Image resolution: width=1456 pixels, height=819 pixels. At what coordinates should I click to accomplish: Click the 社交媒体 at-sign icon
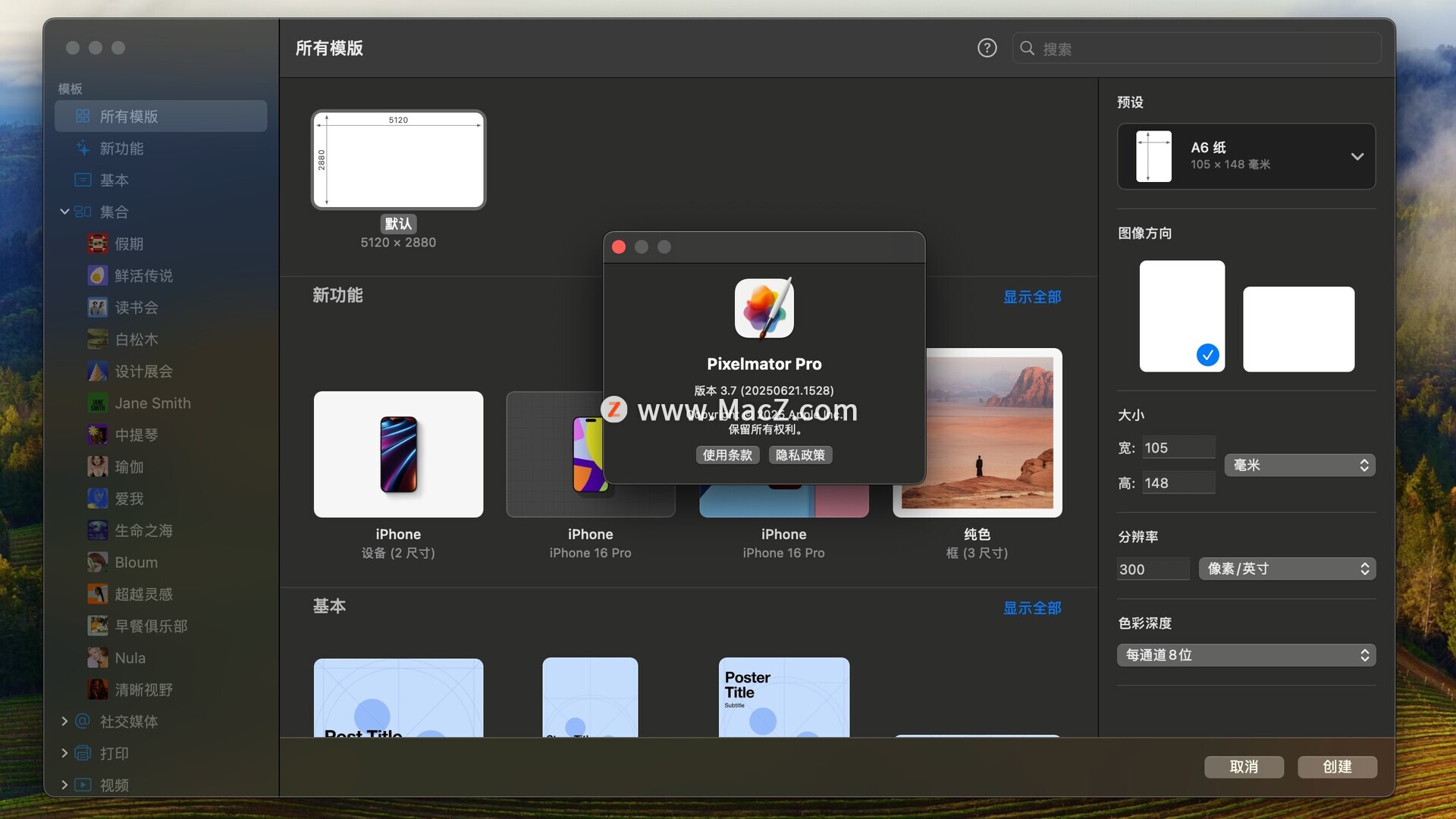83,721
